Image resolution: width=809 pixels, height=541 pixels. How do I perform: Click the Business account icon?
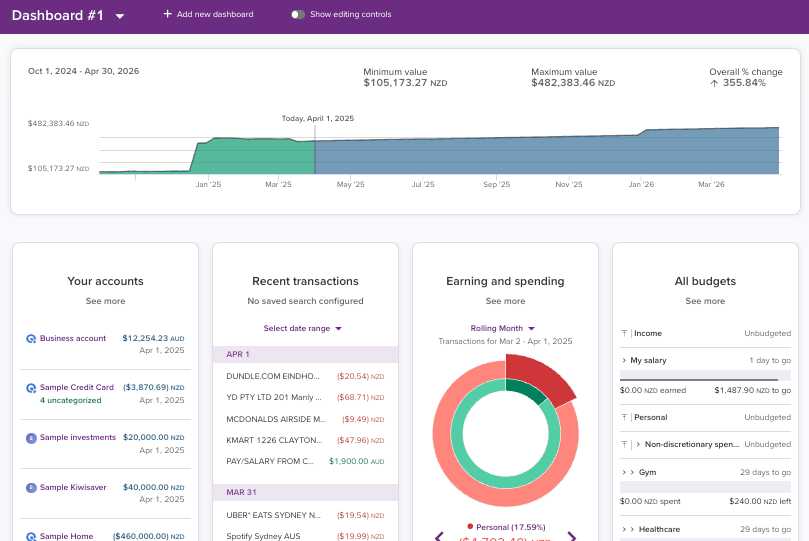click(x=31, y=339)
